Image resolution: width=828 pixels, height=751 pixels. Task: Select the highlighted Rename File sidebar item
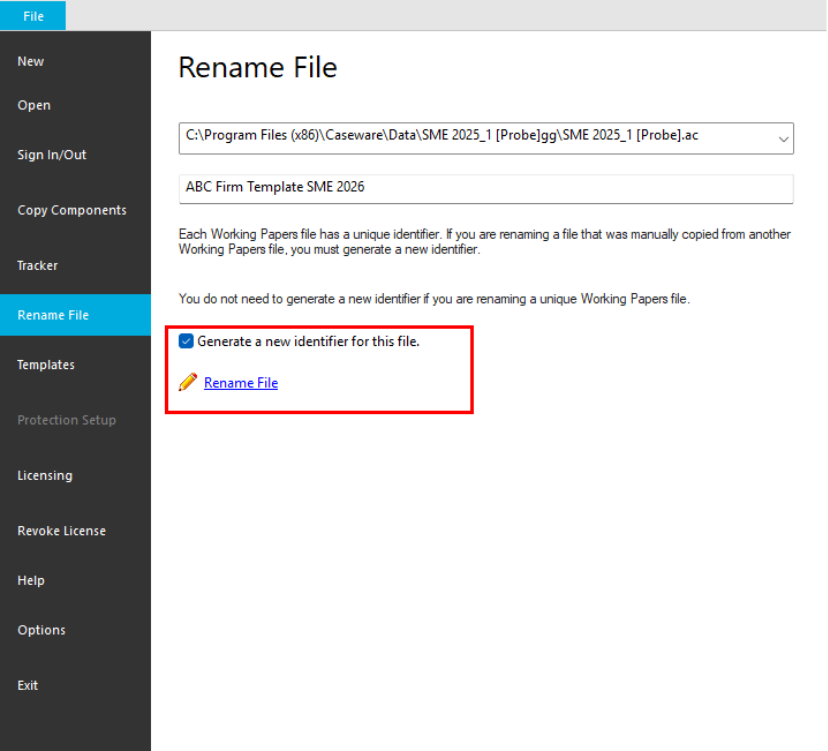(53, 315)
